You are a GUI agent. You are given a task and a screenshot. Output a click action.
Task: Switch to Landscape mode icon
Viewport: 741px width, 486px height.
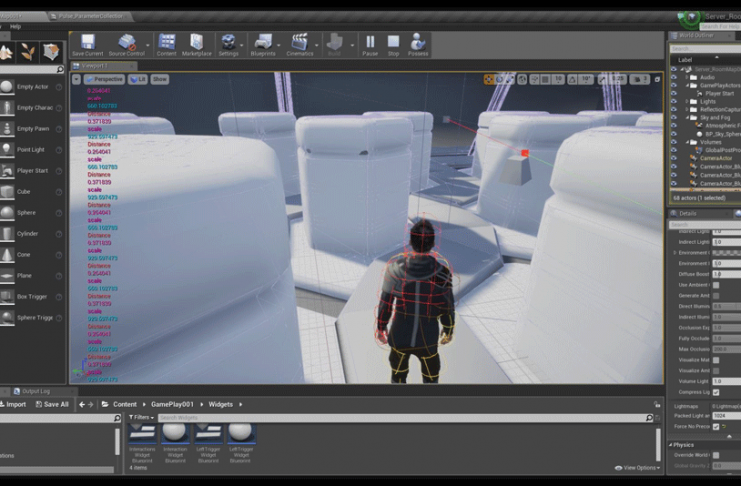point(6,52)
